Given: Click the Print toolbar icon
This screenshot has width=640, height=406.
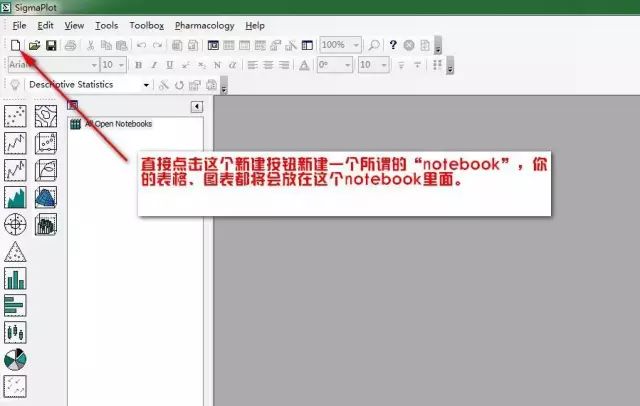Looking at the screenshot, I should coord(71,45).
